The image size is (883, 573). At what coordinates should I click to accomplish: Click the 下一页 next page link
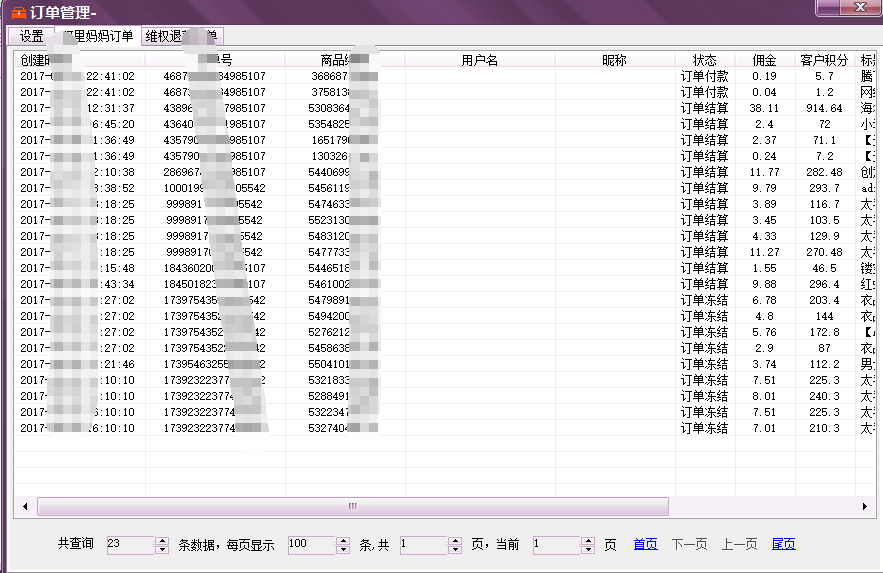point(690,544)
